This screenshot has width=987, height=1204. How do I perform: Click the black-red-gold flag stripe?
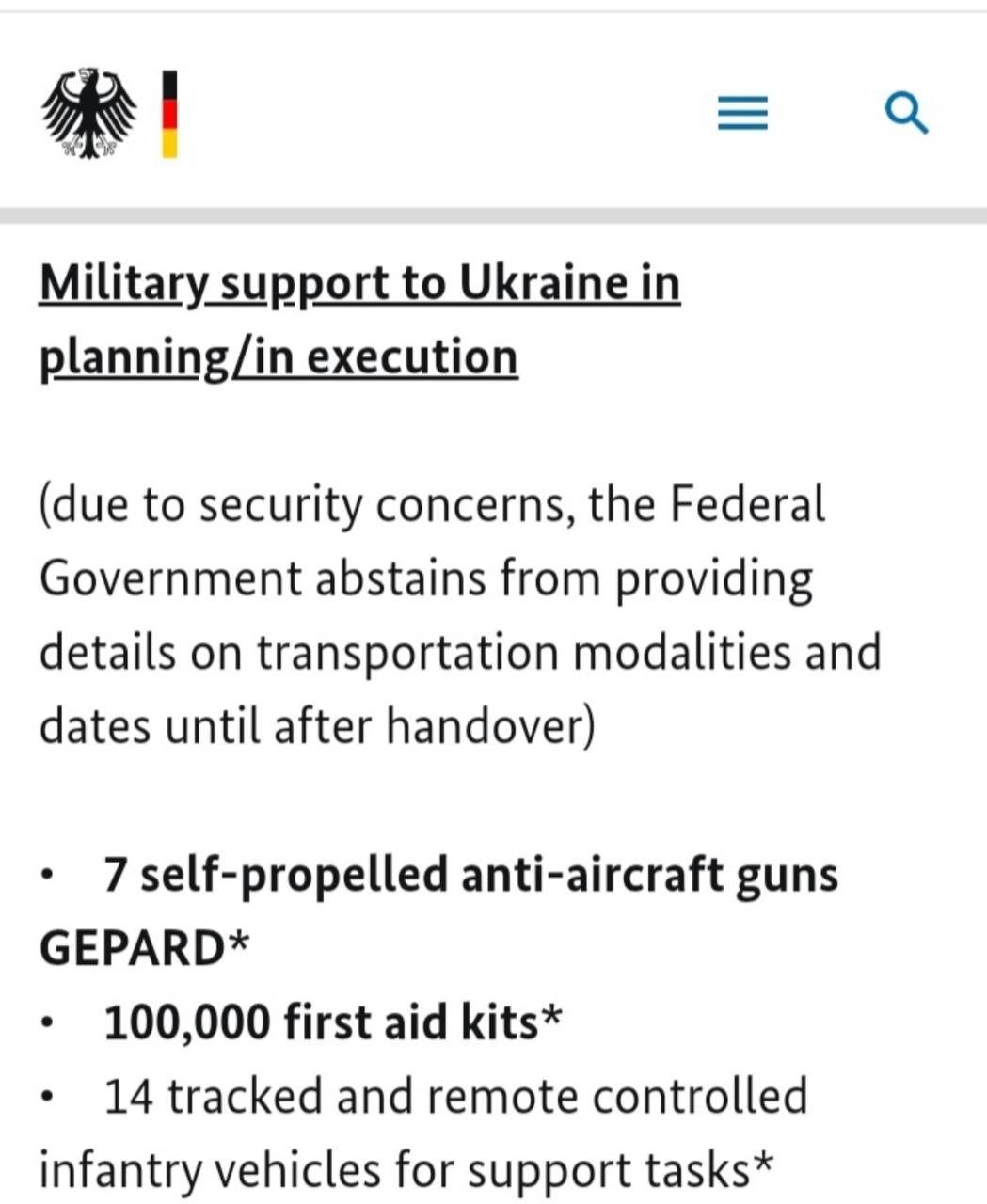169,114
